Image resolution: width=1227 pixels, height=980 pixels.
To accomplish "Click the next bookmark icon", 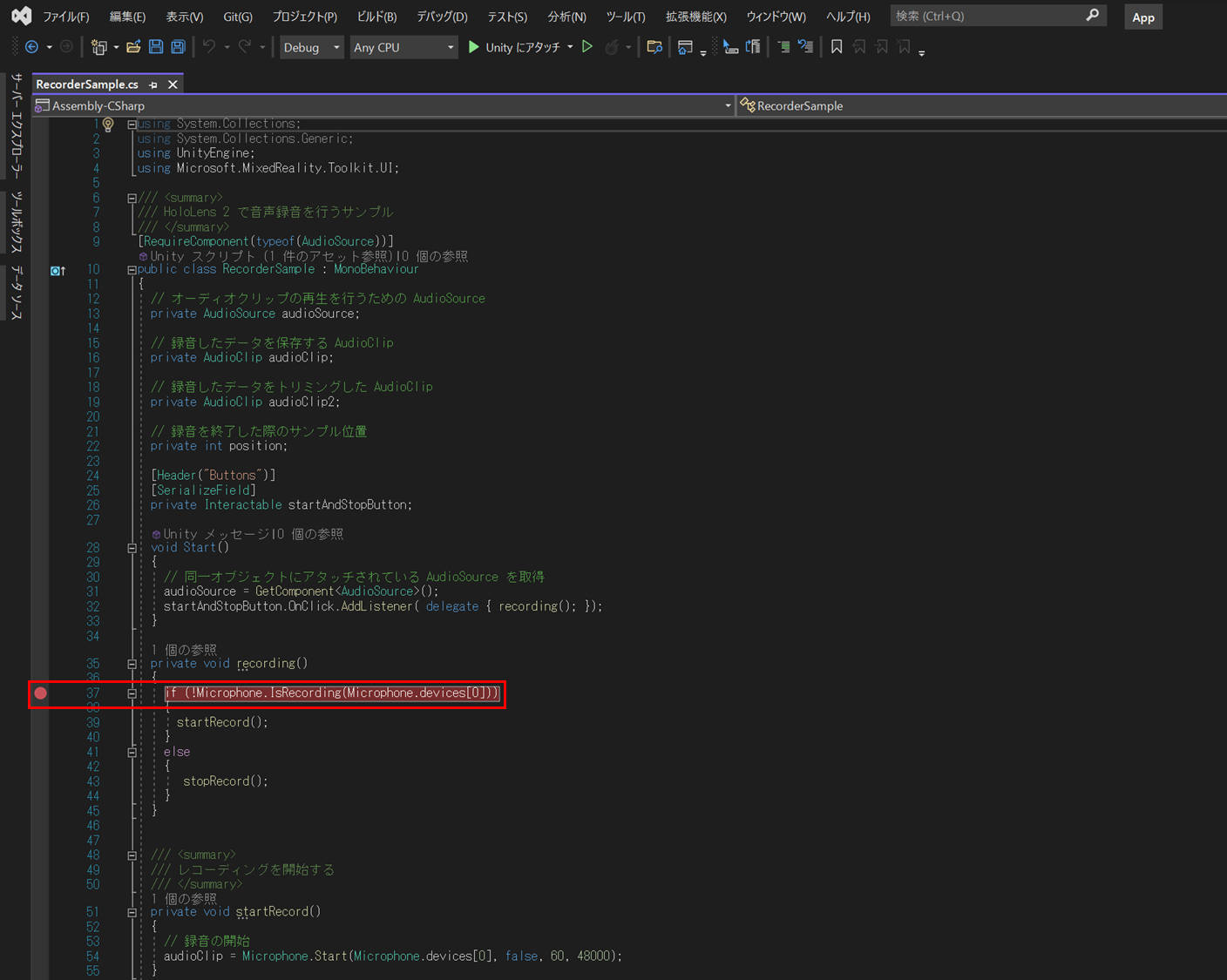I will tap(882, 47).
